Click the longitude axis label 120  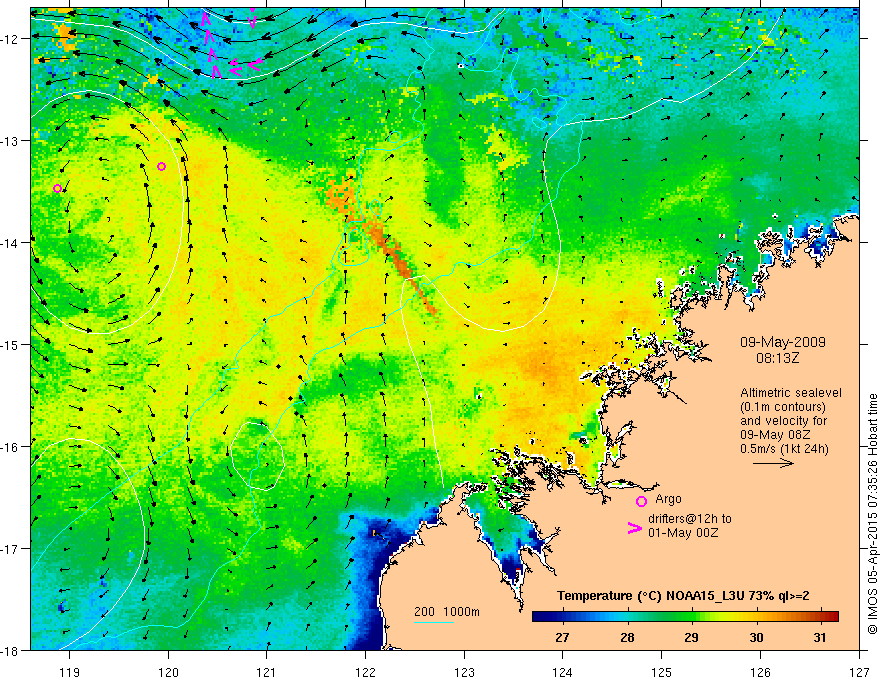pyautogui.click(x=168, y=672)
